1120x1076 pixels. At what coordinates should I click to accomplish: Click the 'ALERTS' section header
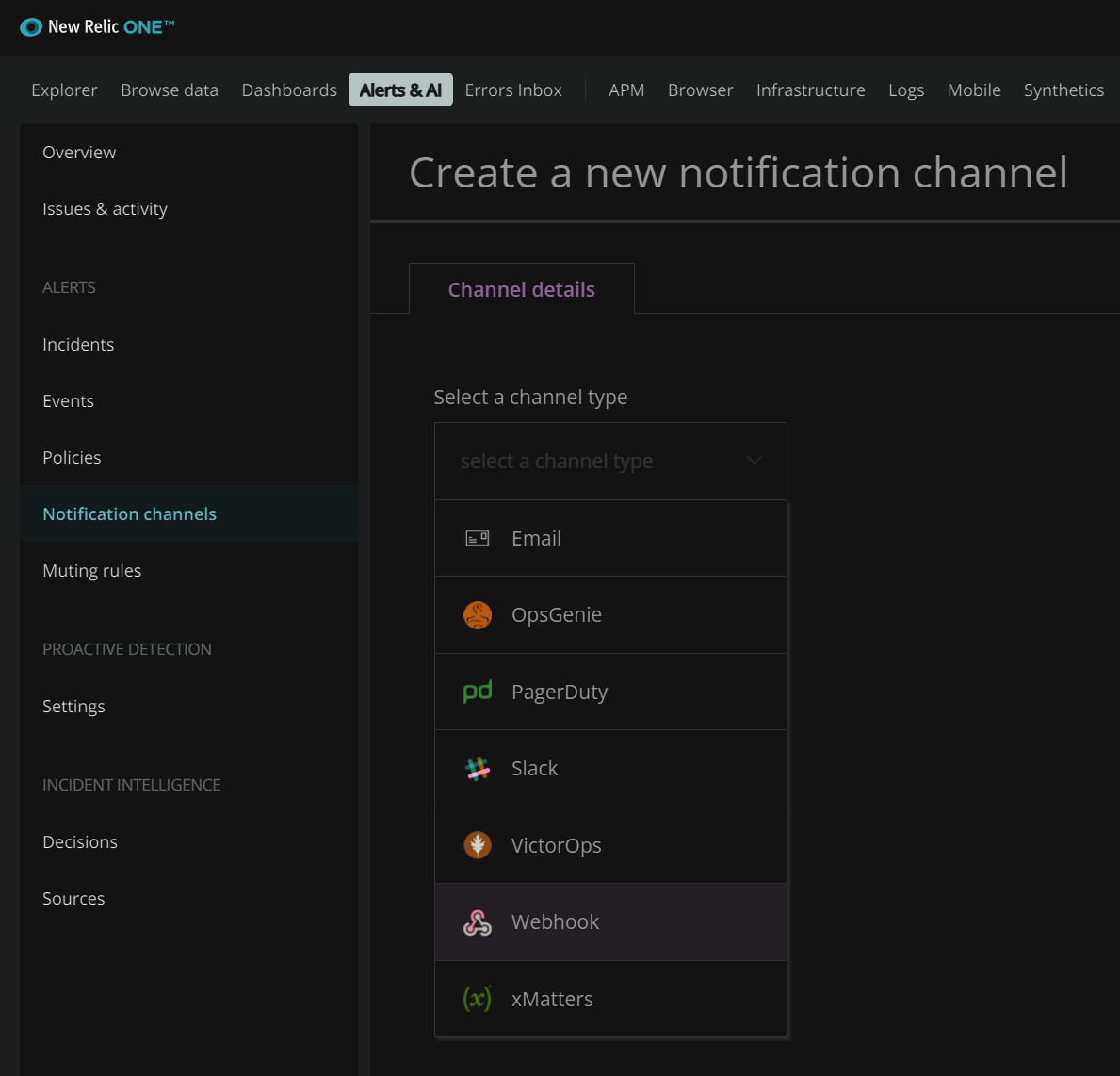click(x=69, y=287)
